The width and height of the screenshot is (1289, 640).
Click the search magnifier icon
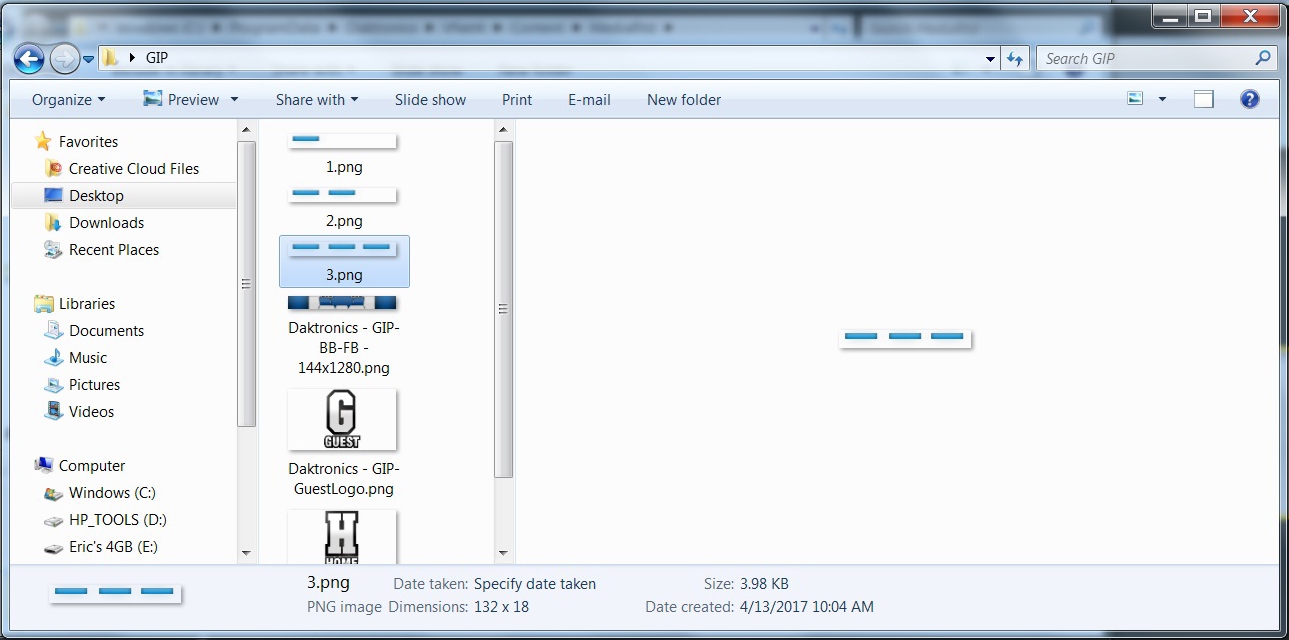pyautogui.click(x=1263, y=59)
